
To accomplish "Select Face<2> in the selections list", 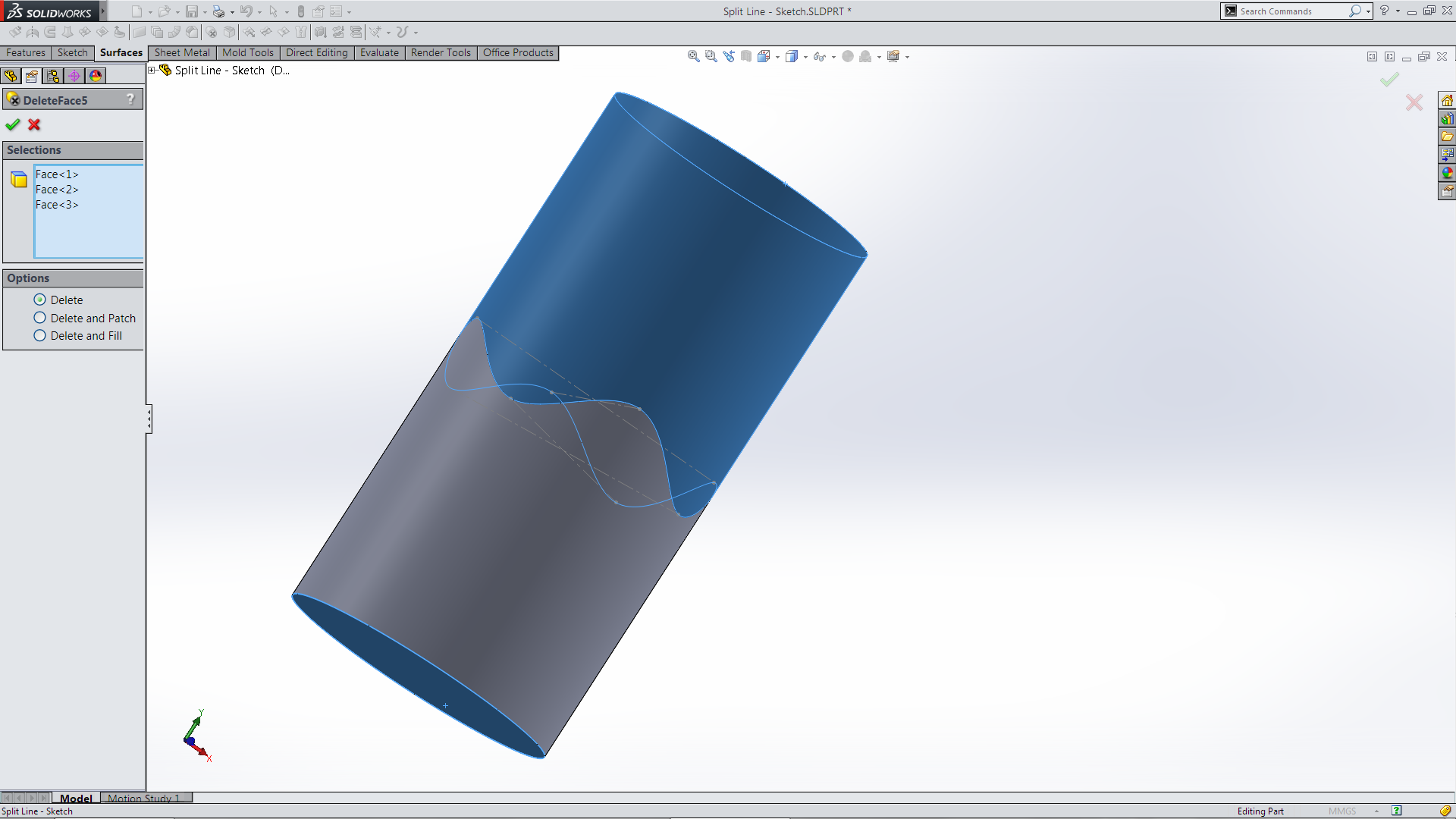I will (x=57, y=190).
